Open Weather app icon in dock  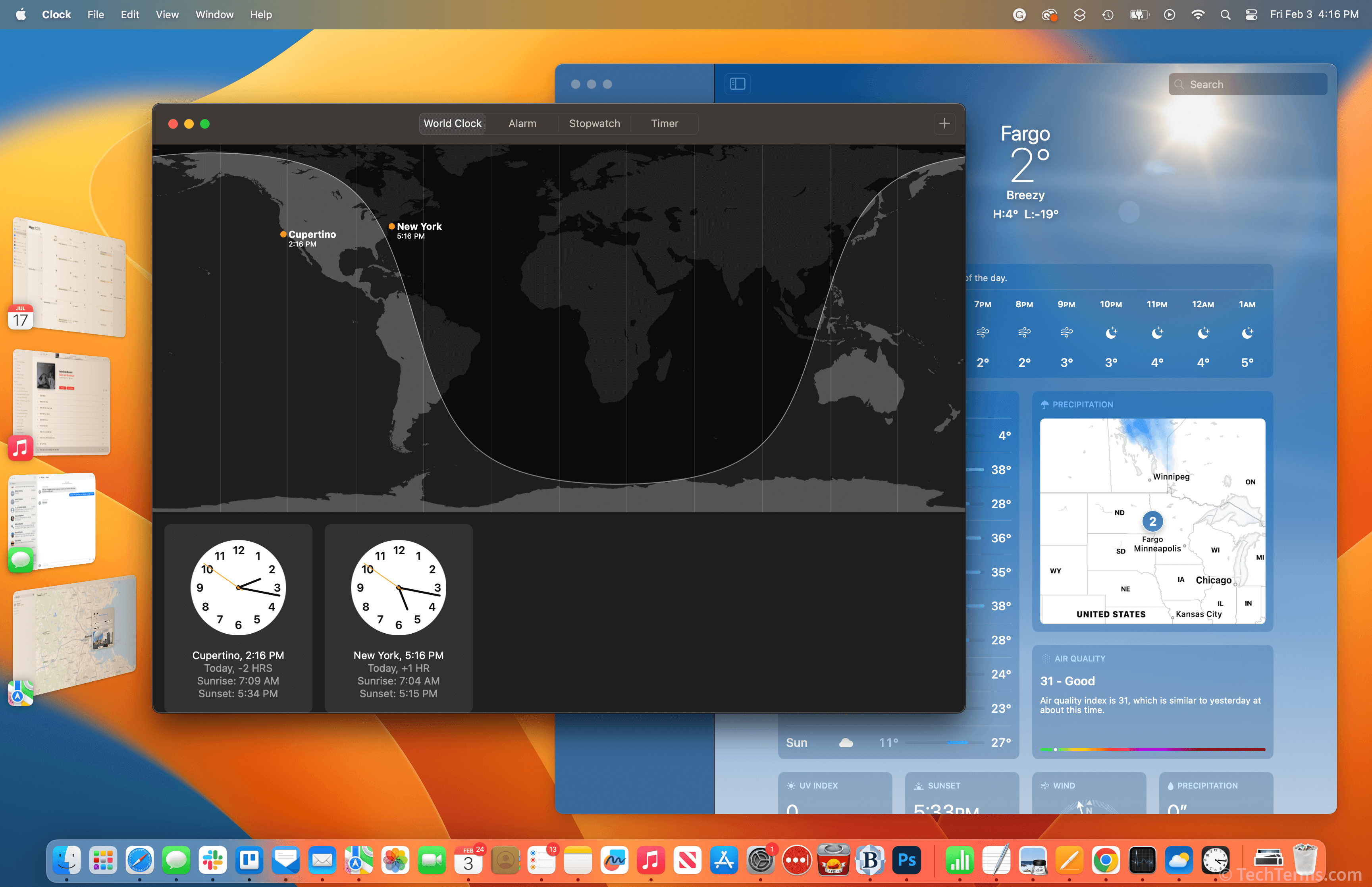point(1179,860)
